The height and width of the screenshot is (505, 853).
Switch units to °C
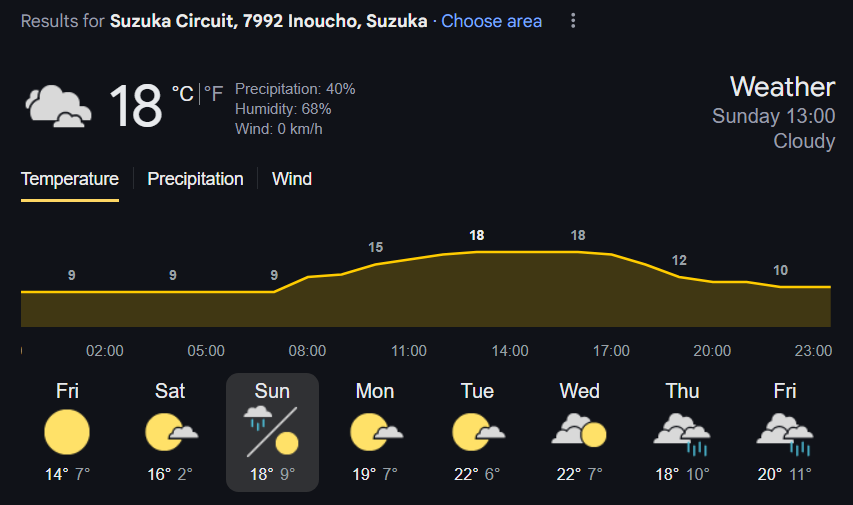point(183,94)
